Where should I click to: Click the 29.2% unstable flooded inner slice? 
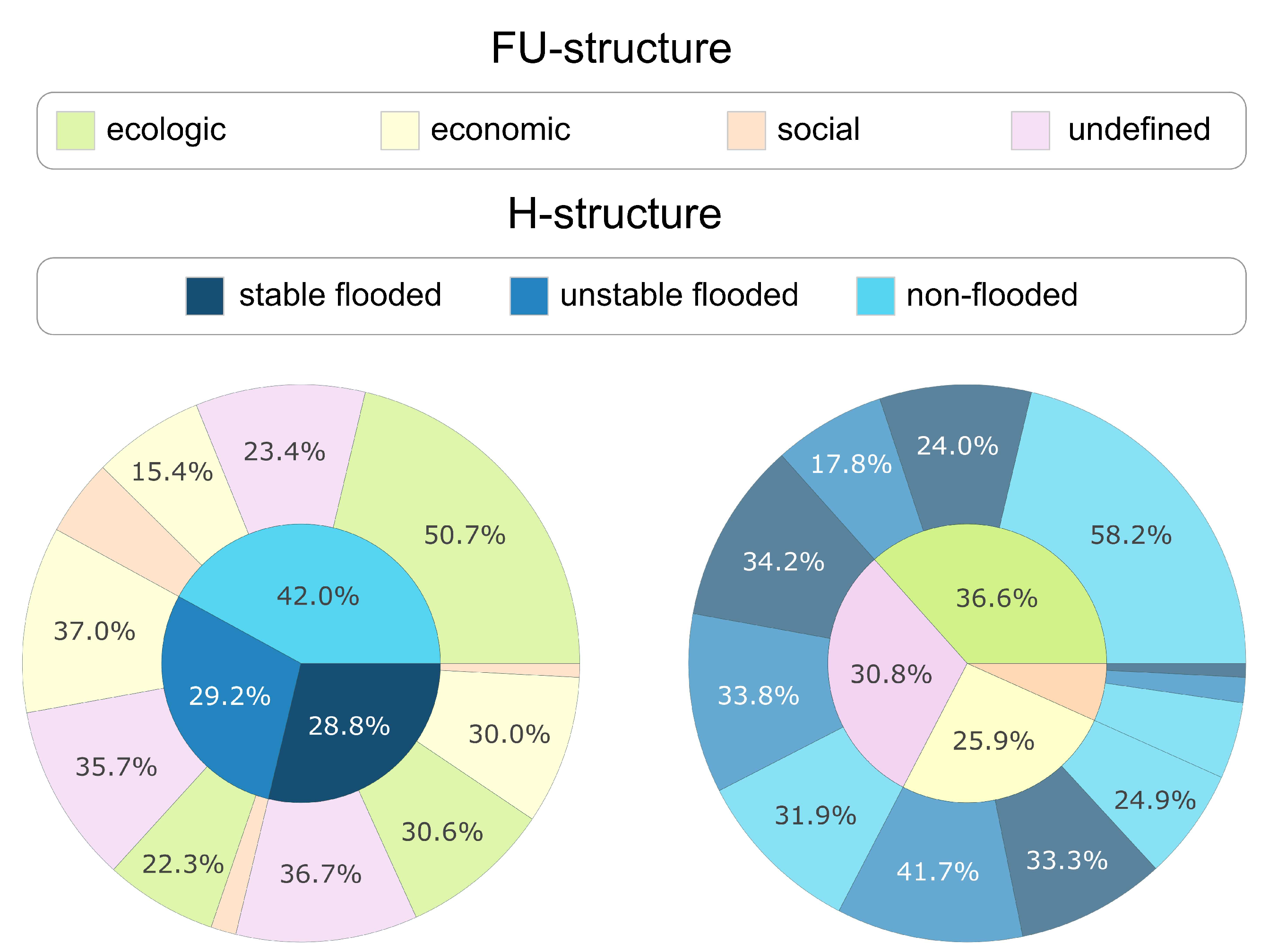[x=229, y=697]
